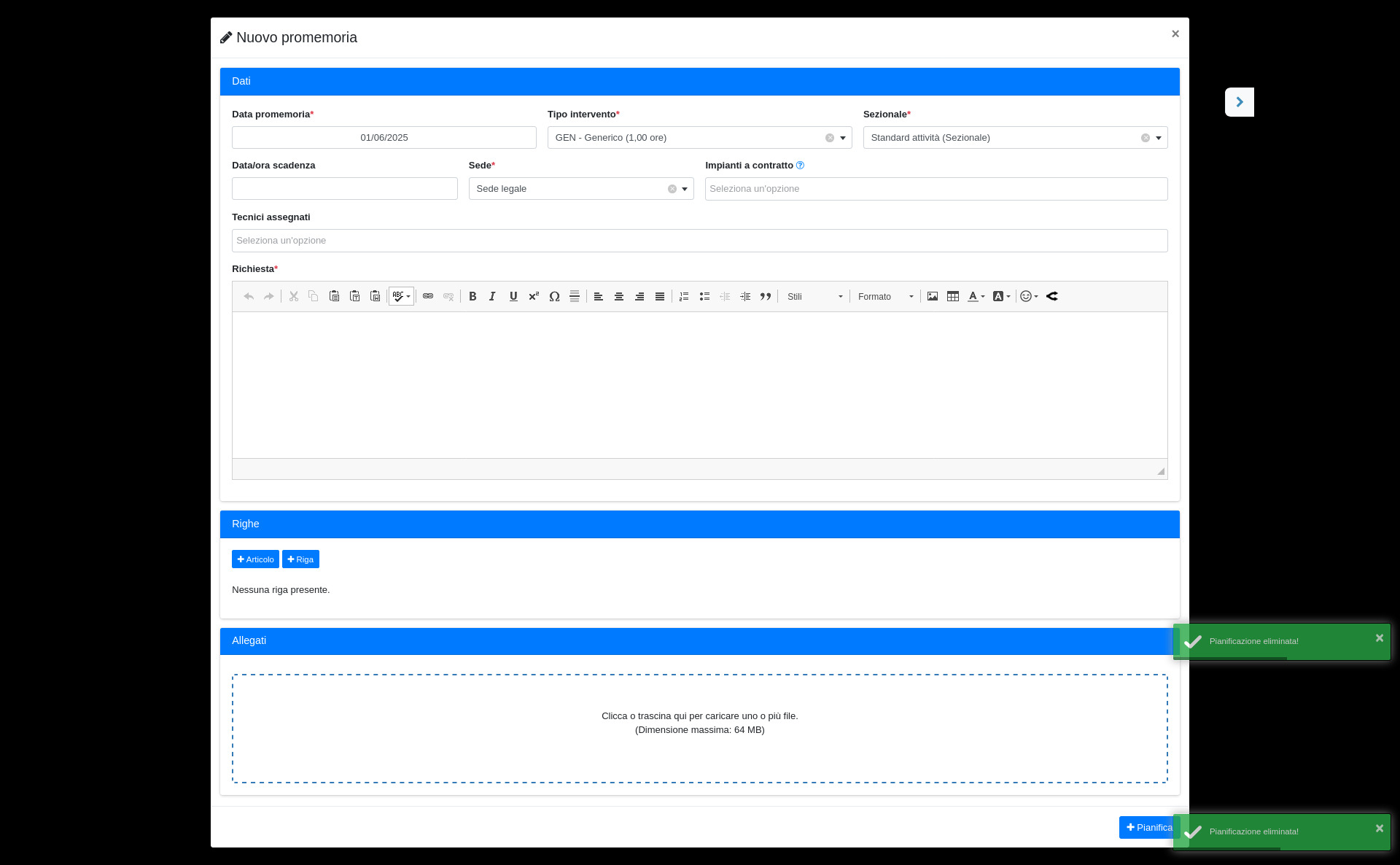The width and height of the screenshot is (1400, 865).
Task: Open the Stili styles dropdown
Action: [x=814, y=296]
